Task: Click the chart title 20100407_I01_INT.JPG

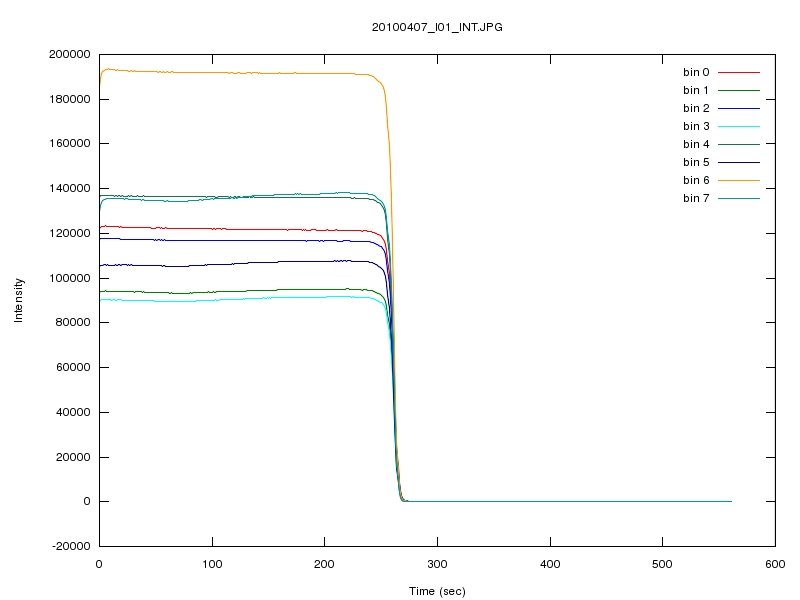Action: click(437, 28)
